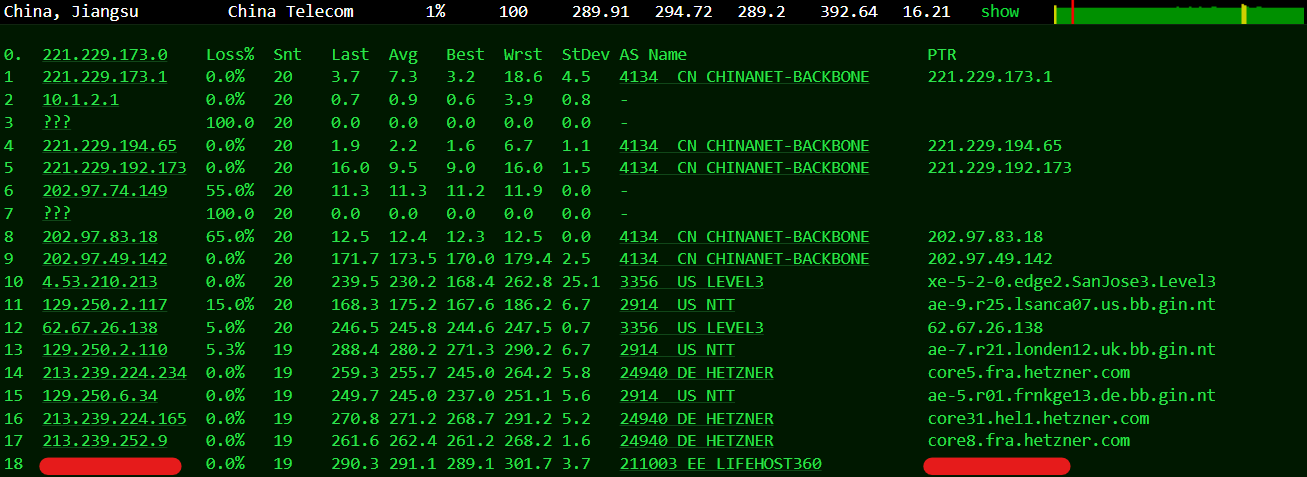Click AS 24940 DE HETZNER in hop 17

click(696, 441)
